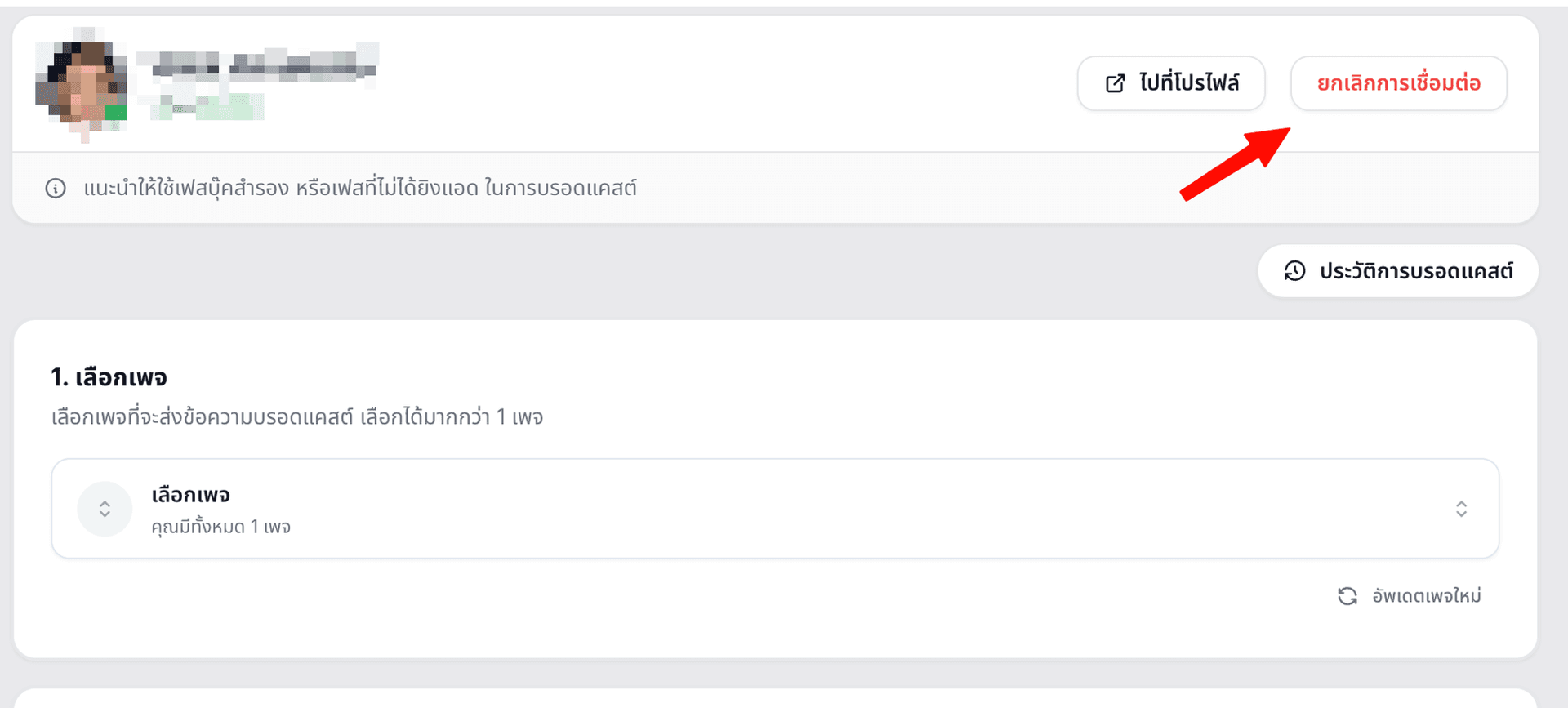View broadcast history via ประวัติการบรอดแคสต์
The height and width of the screenshot is (708, 1568).
[1398, 271]
